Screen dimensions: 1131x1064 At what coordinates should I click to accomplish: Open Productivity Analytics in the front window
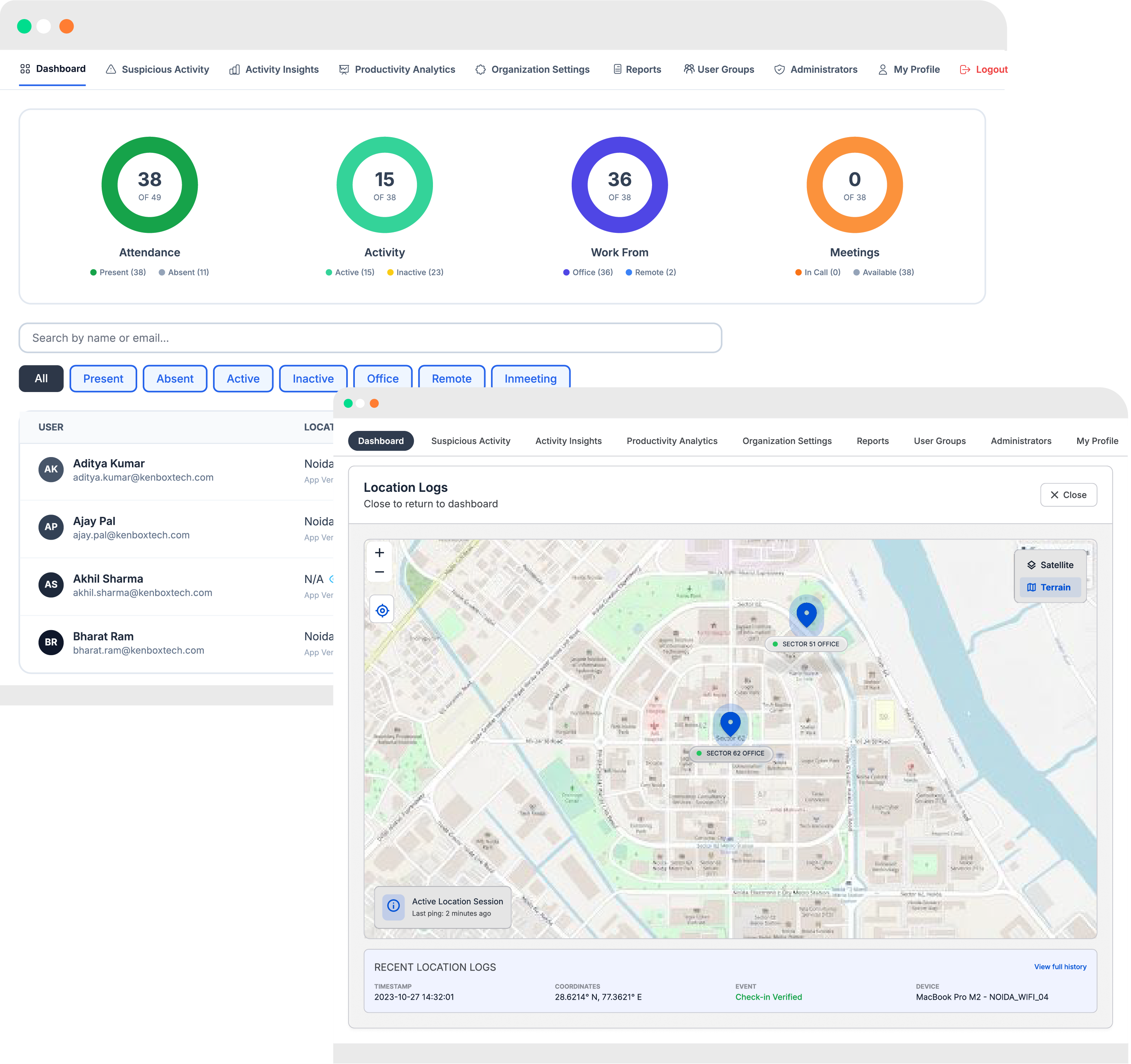pyautogui.click(x=673, y=441)
